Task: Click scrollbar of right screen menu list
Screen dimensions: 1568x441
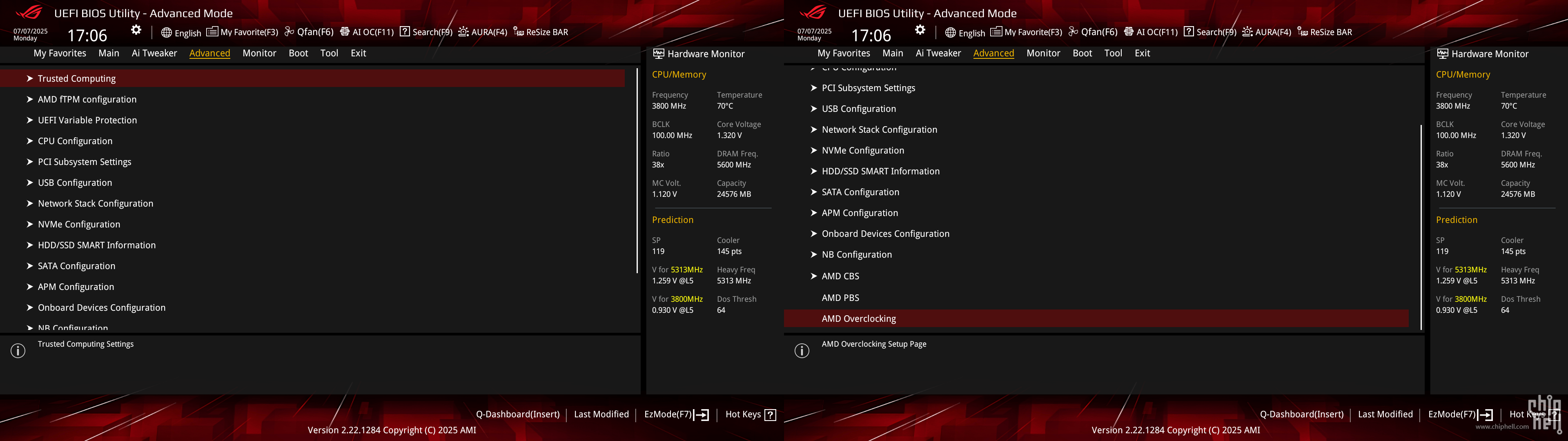Action: (x=1421, y=227)
